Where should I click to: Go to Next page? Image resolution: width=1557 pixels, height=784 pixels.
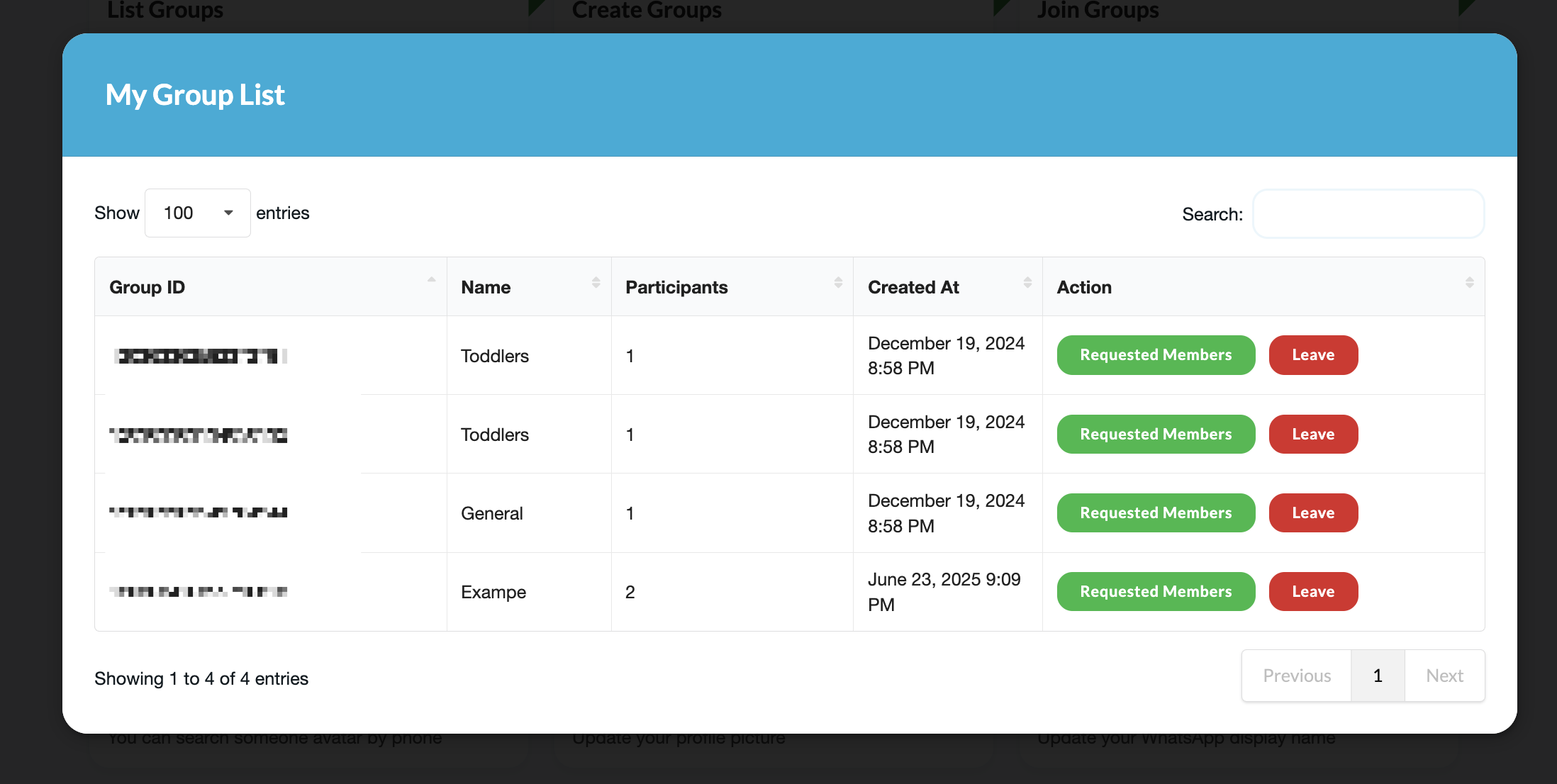click(1444, 676)
